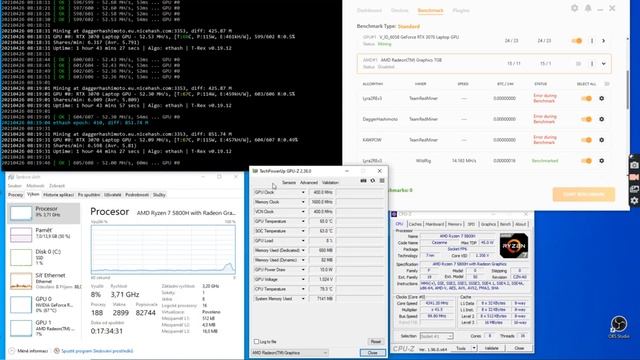Image resolution: width=640 pixels, height=360 pixels.
Task: Open settings gear for DaggerHashimoto TeamRedMiner row
Action: (x=602, y=119)
